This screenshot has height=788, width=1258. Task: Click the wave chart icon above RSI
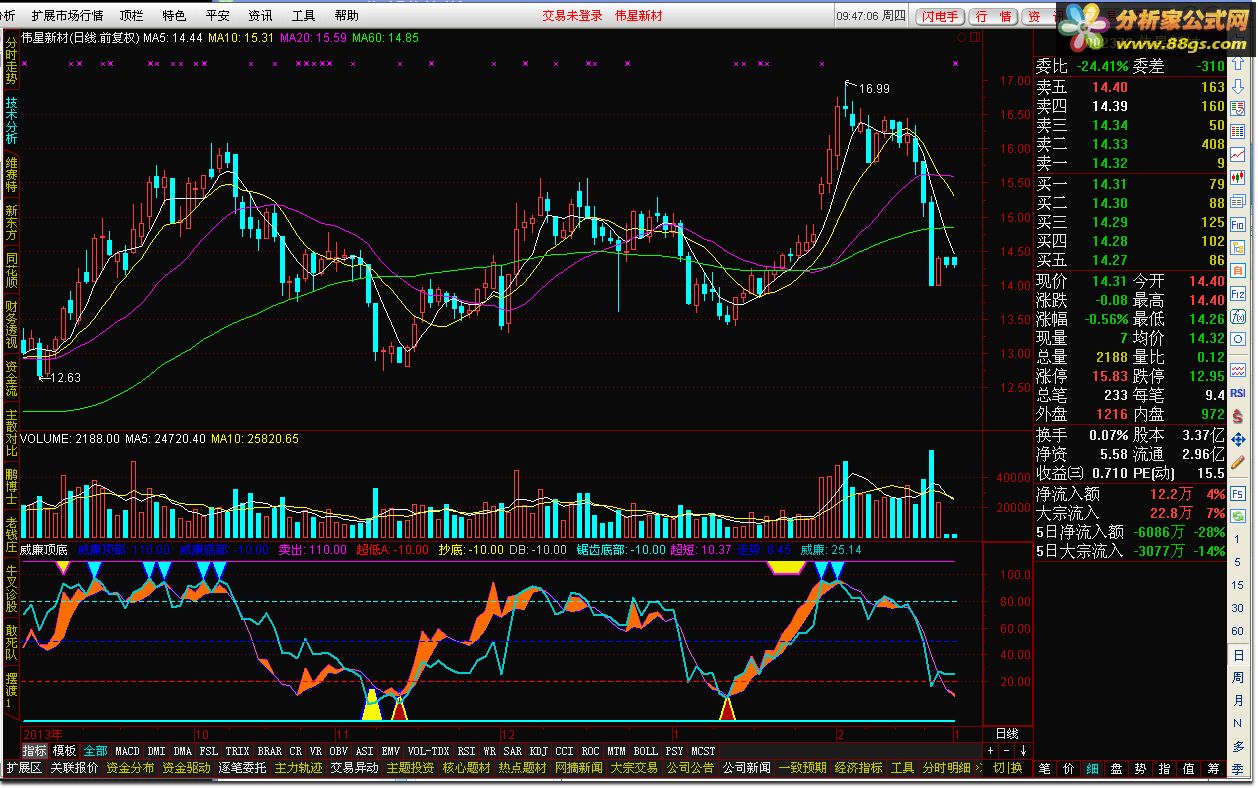1238,370
